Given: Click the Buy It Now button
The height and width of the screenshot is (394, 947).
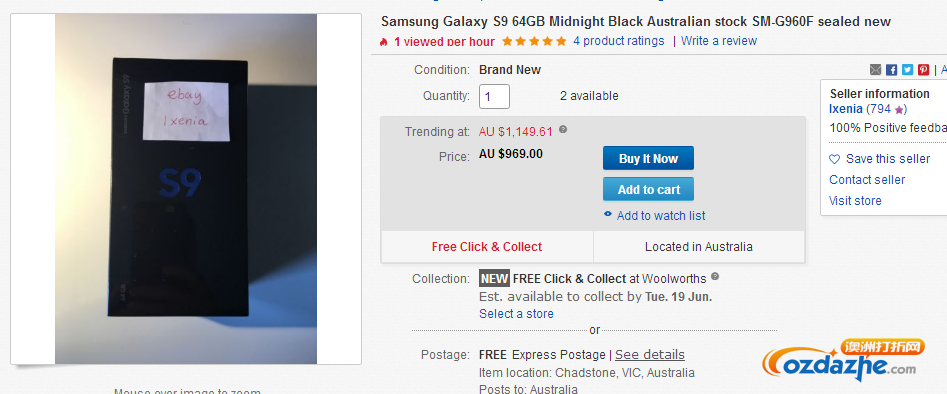Looking at the screenshot, I should coord(648,158).
